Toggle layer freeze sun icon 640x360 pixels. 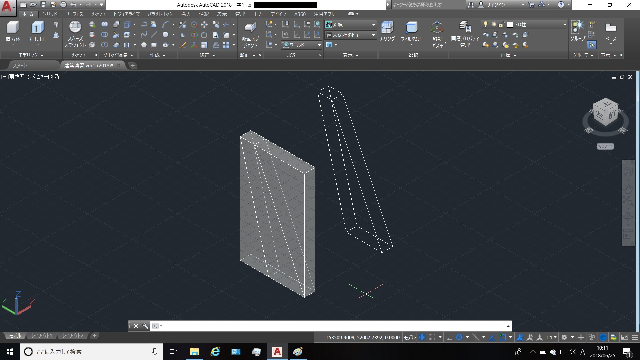[493, 24]
